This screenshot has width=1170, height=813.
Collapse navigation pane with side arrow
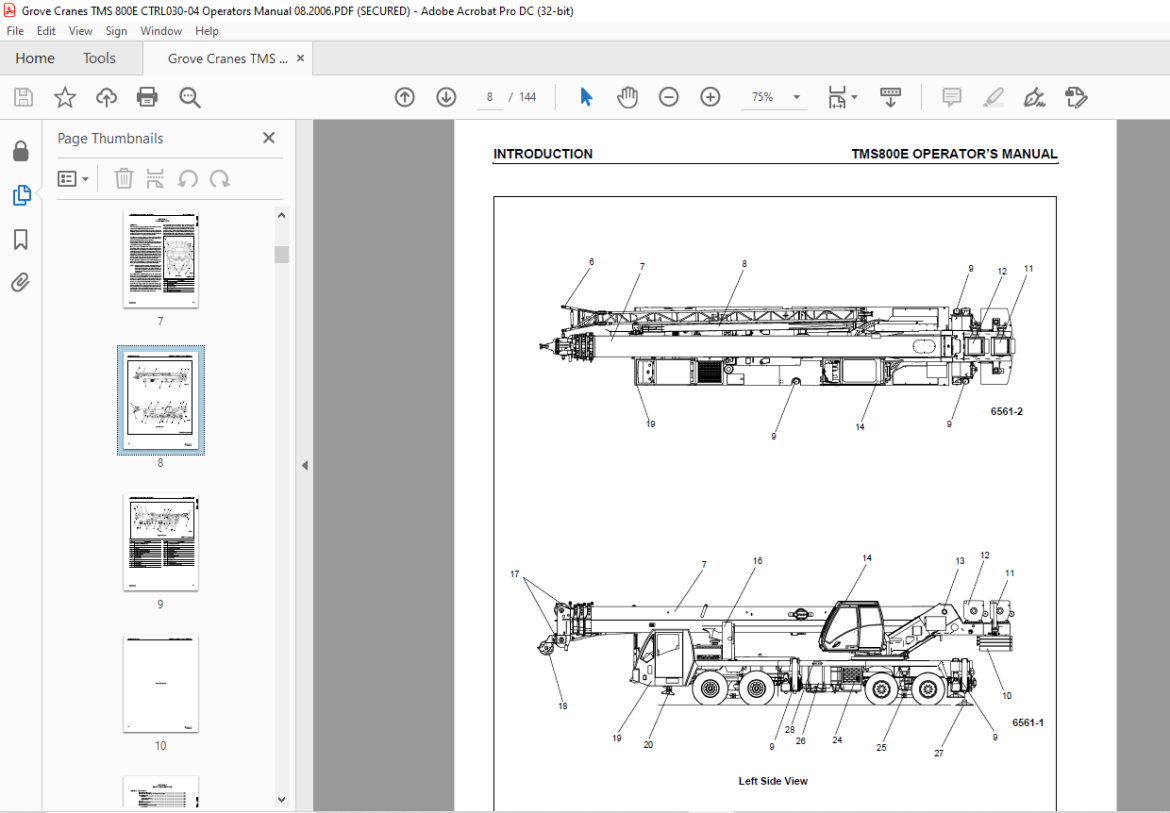tap(304, 465)
